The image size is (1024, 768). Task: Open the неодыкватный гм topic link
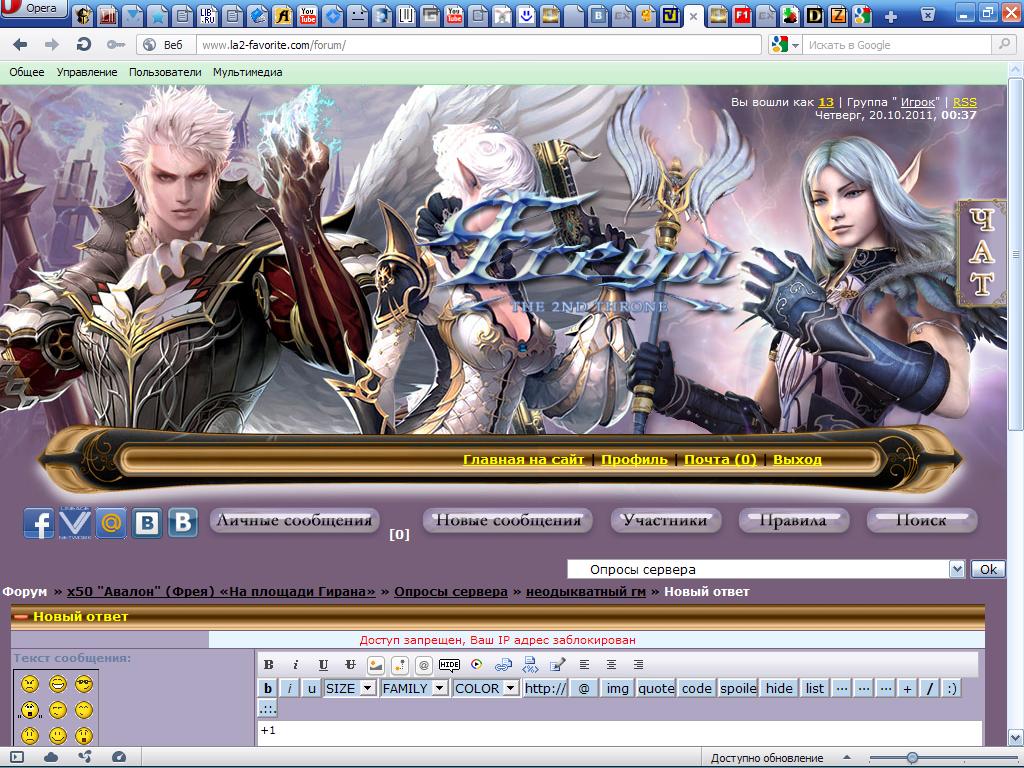[x=586, y=592]
